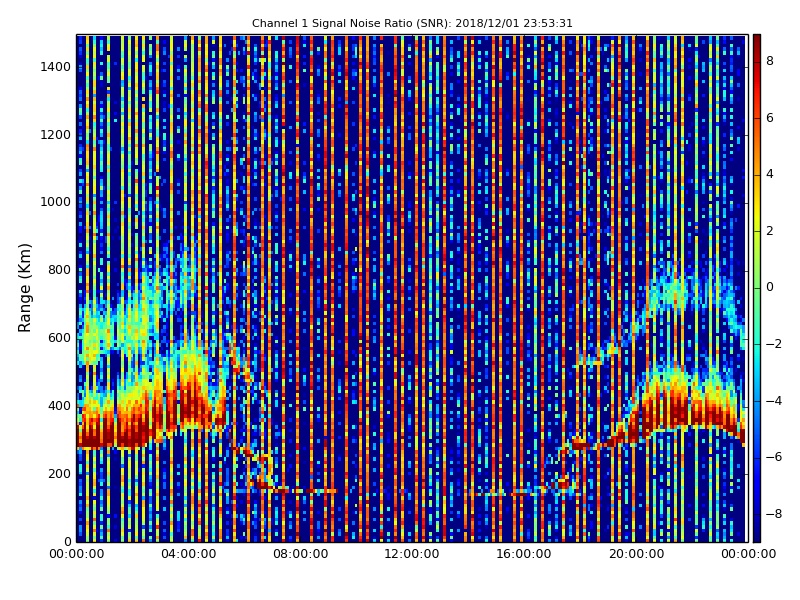Click the y-axis tick label 200
Viewport: 800px width, 600px height.
(59, 473)
